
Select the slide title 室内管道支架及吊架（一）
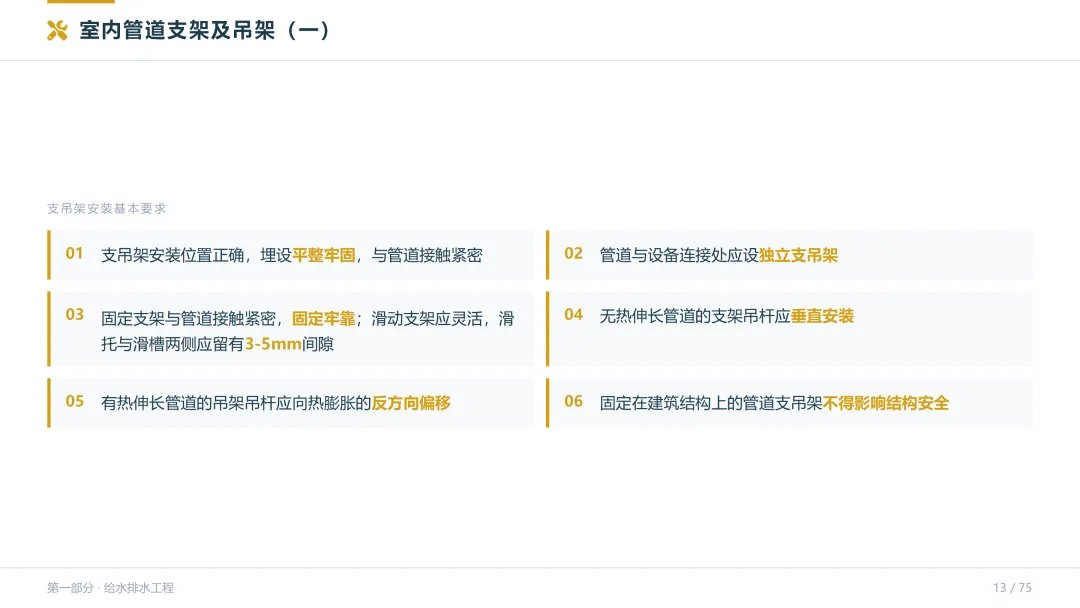(x=205, y=30)
